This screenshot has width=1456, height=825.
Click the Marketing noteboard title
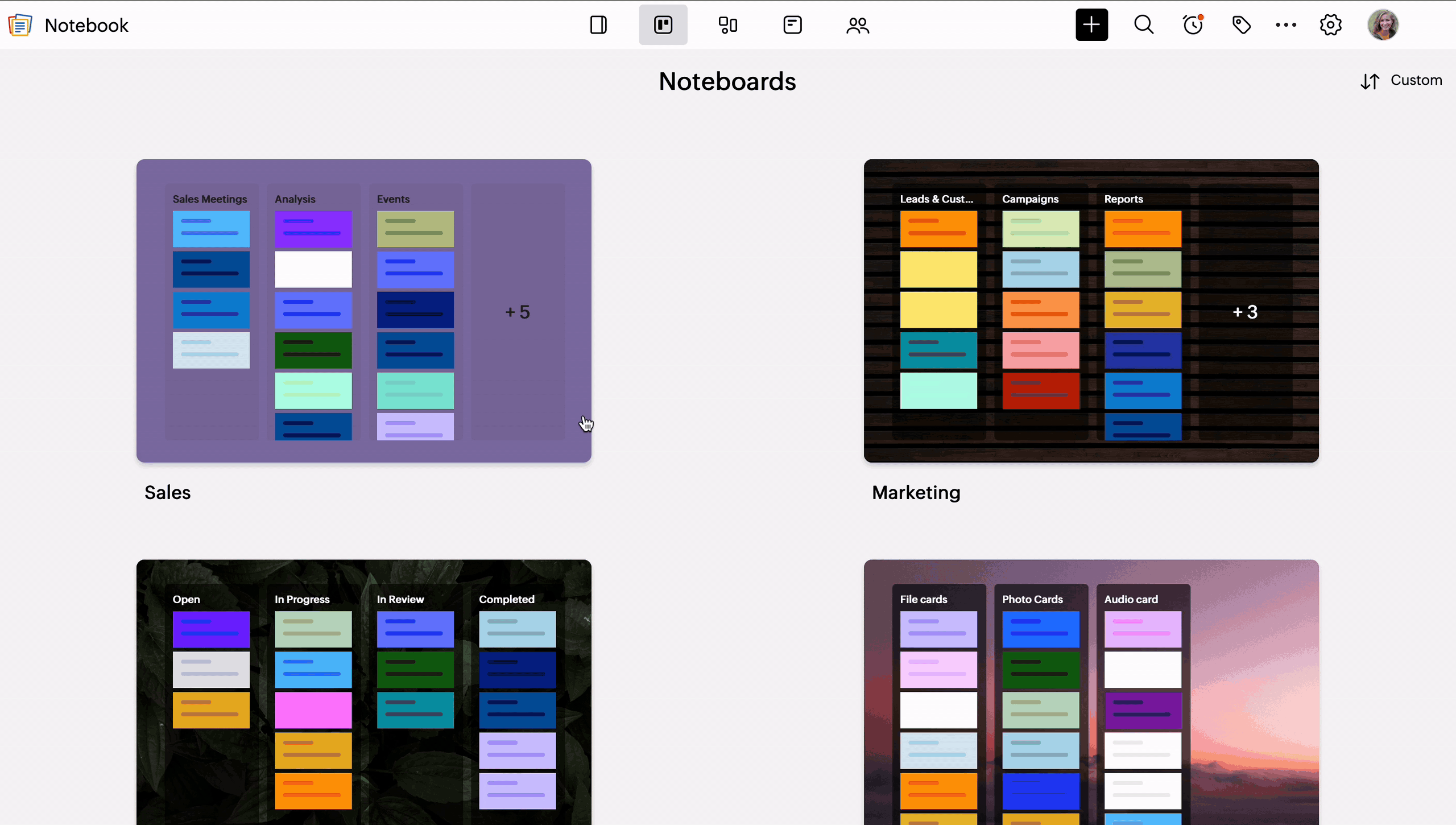[x=916, y=492]
